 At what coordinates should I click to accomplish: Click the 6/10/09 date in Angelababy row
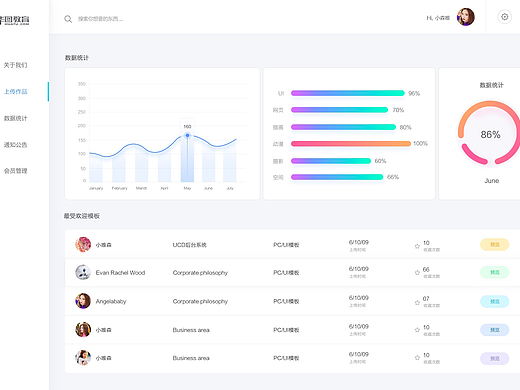point(359,298)
